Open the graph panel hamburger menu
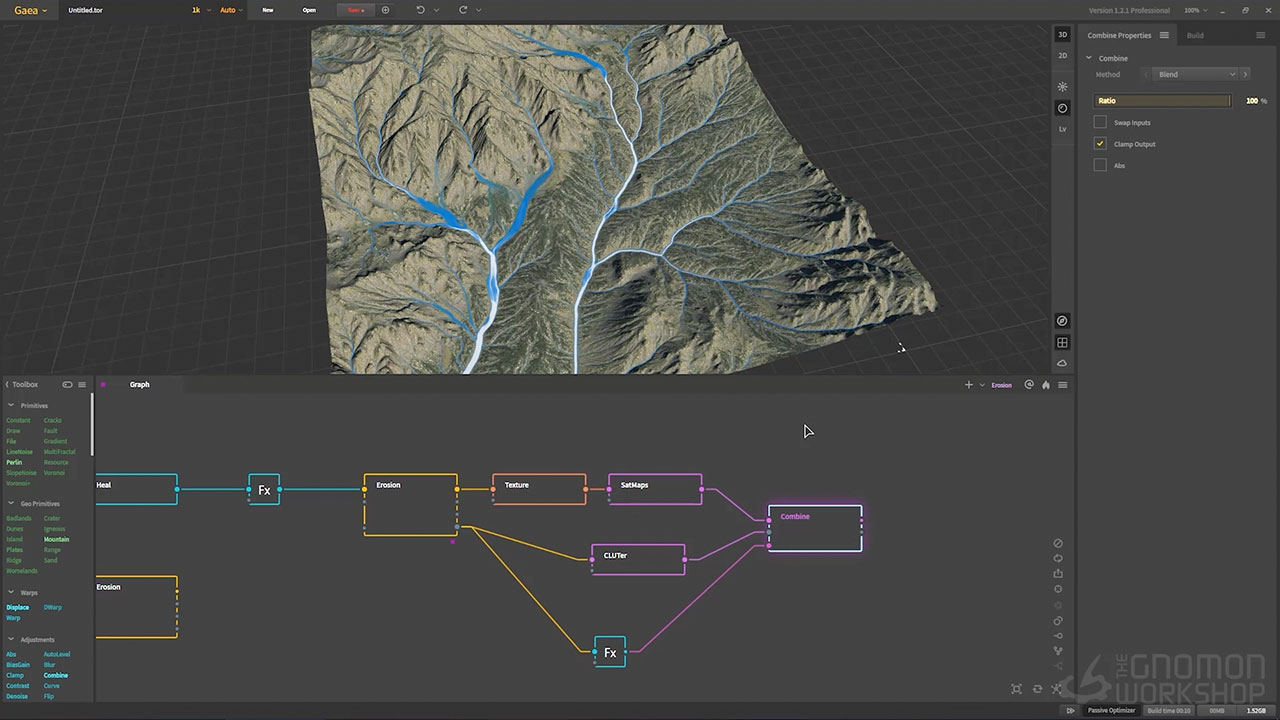Viewport: 1280px width, 720px height. coord(1063,385)
